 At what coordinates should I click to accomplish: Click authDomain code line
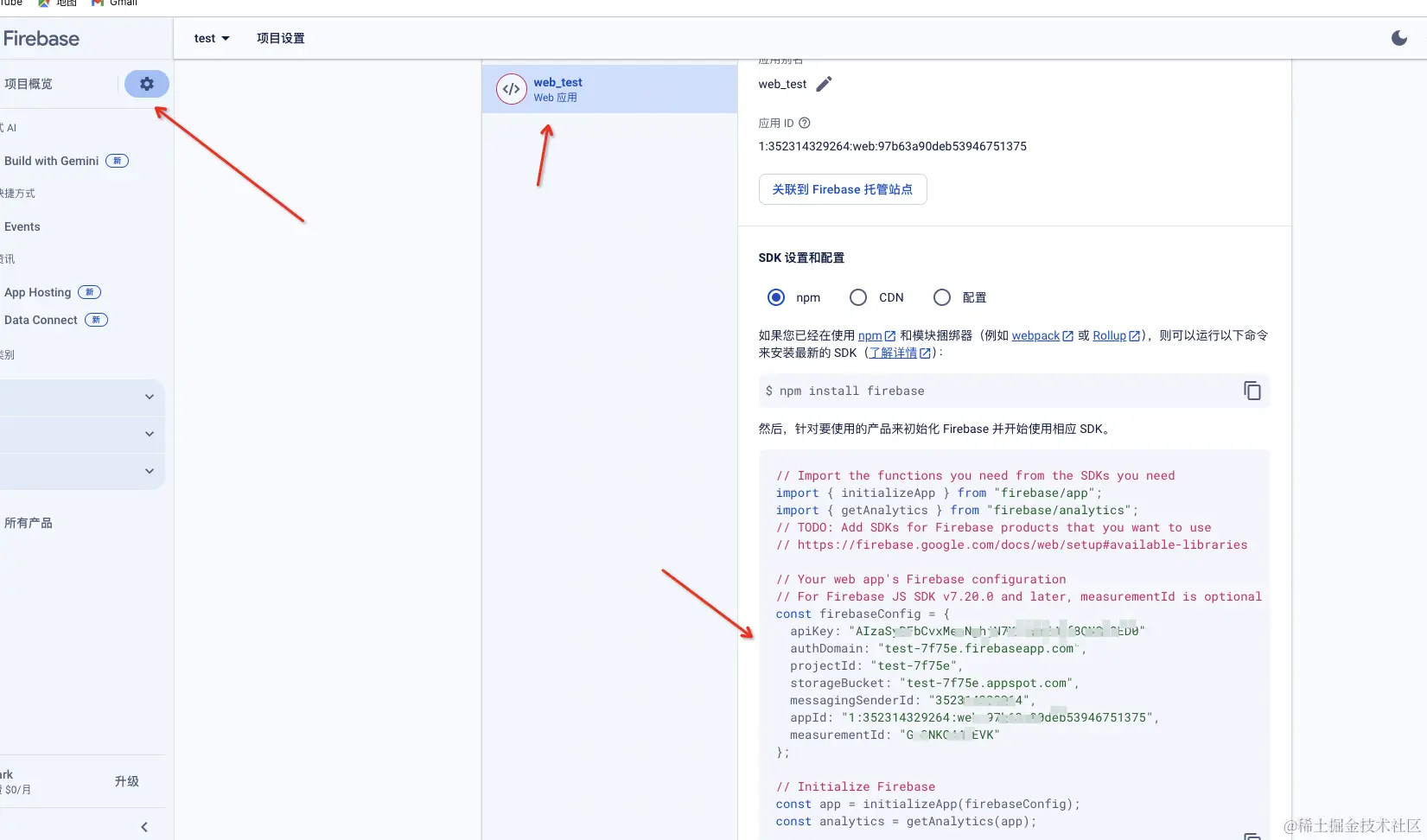(938, 648)
